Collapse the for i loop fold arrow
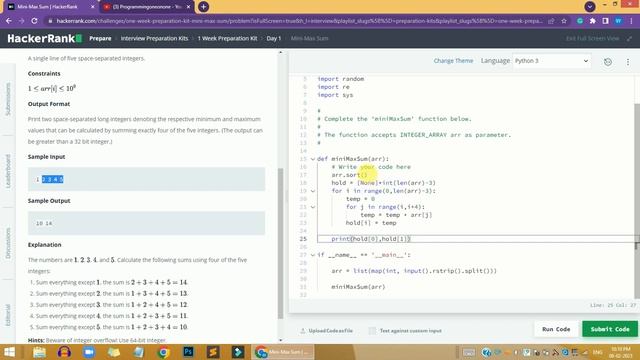The width and height of the screenshot is (640, 360). click(313, 191)
